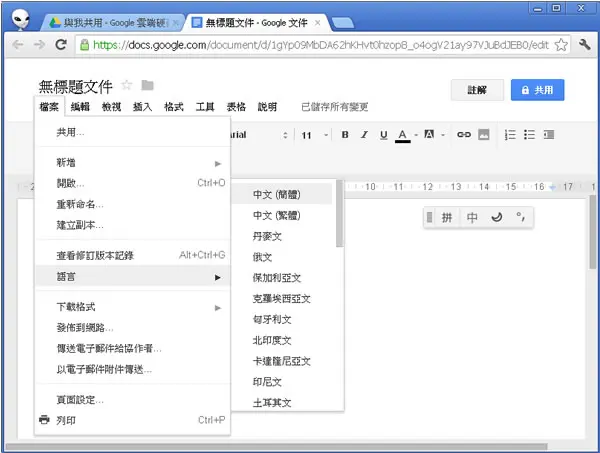Toggle Italic formatting in toolbar
The width and height of the screenshot is (600, 453).
pos(364,135)
